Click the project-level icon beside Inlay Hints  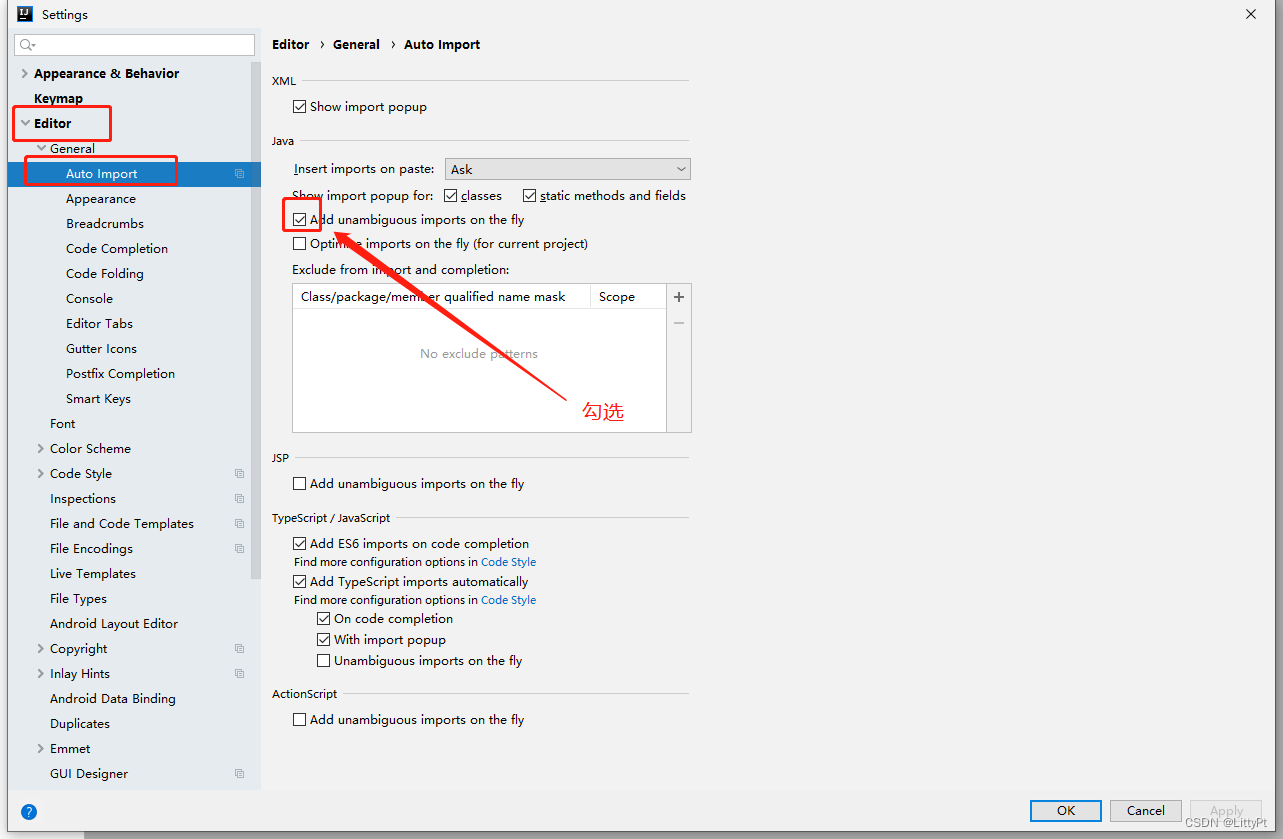pos(240,674)
